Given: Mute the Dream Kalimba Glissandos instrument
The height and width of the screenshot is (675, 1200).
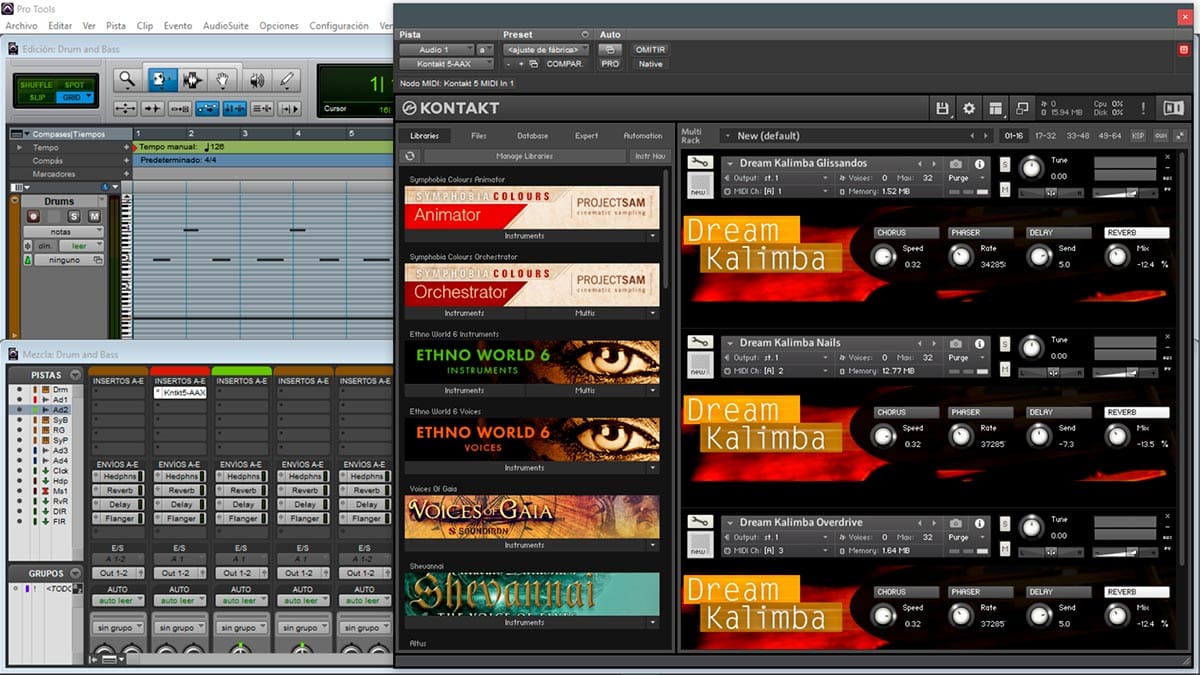Looking at the screenshot, I should coord(1005,189).
